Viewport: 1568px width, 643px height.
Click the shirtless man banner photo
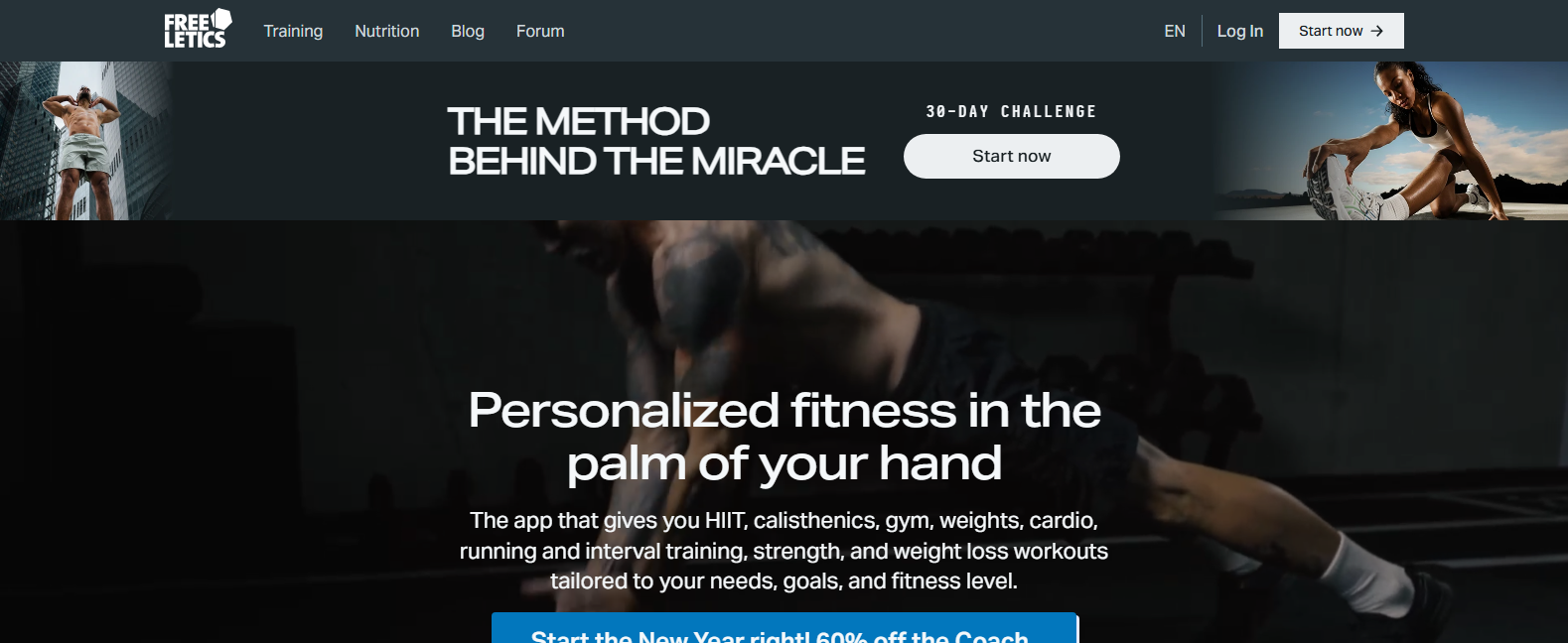[x=85, y=141]
